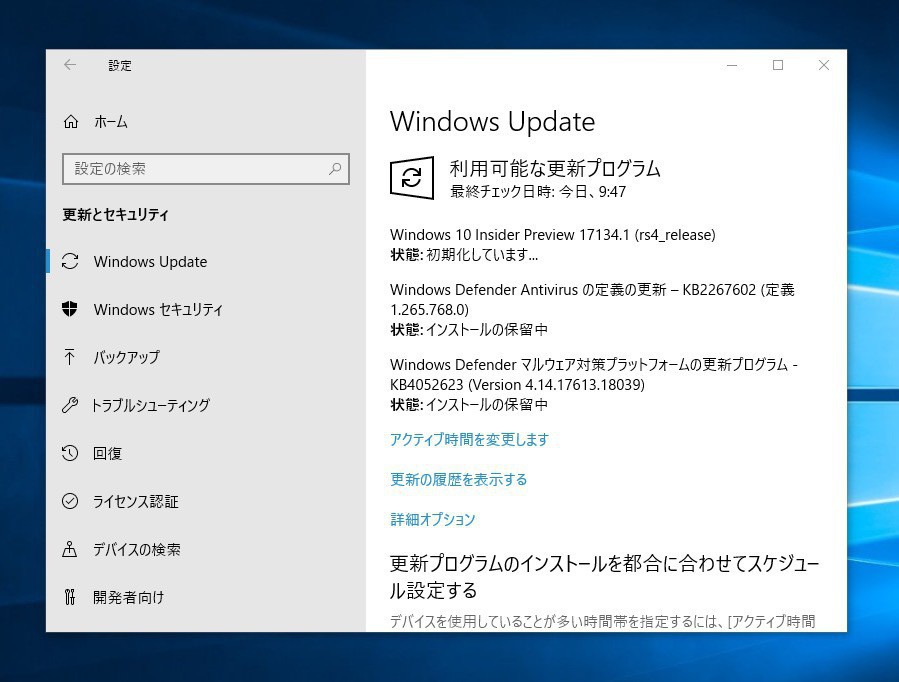Click the search magnifier icon
This screenshot has width=899, height=682.
pos(335,168)
